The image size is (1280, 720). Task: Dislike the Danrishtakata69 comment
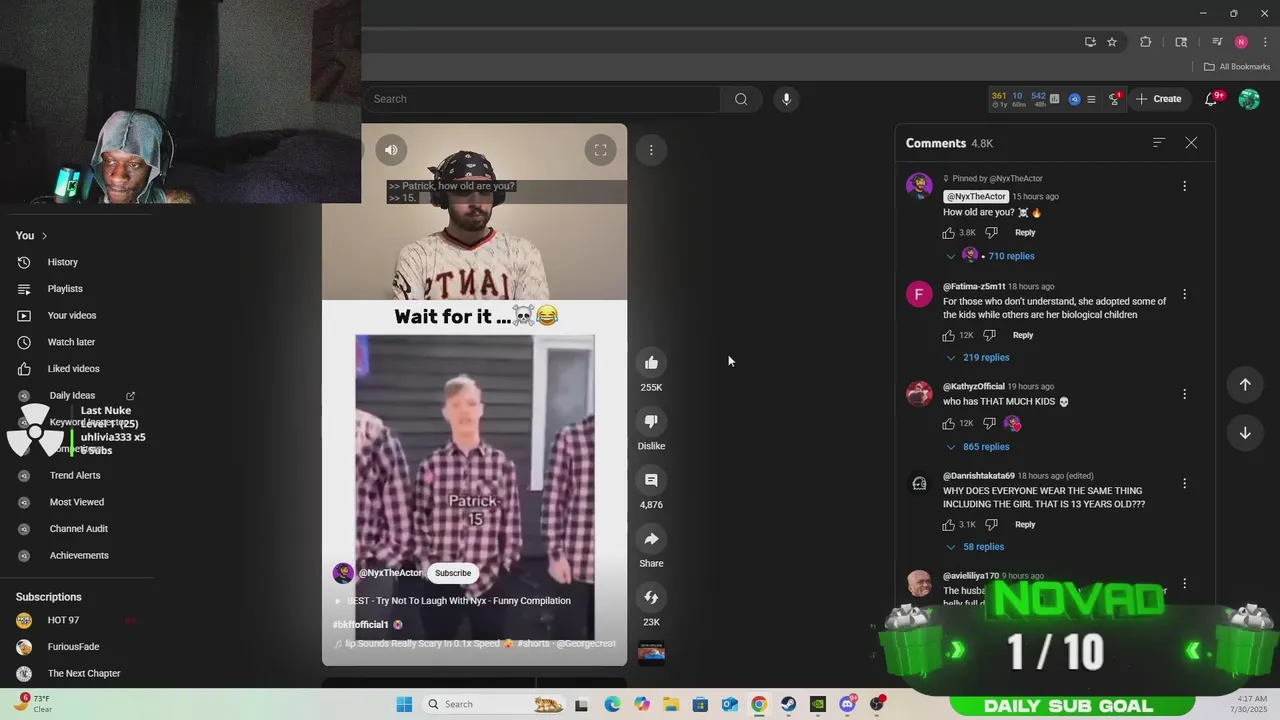pos(991,524)
